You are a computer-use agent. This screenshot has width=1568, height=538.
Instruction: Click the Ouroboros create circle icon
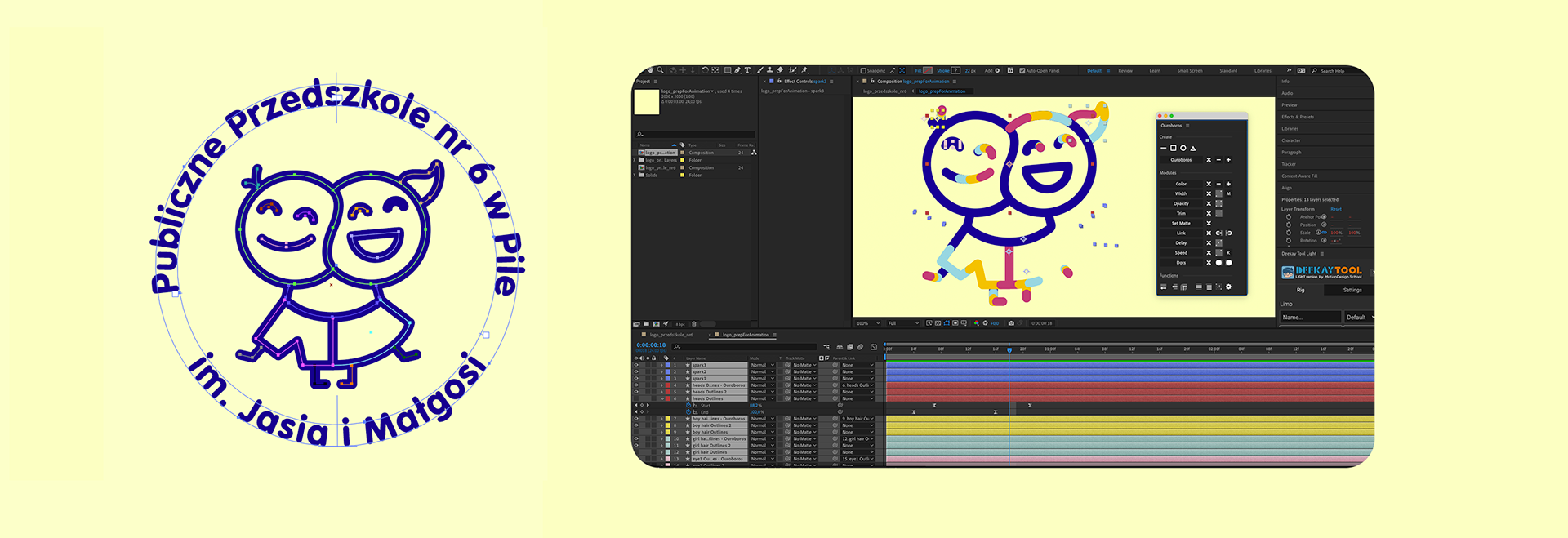(1183, 148)
